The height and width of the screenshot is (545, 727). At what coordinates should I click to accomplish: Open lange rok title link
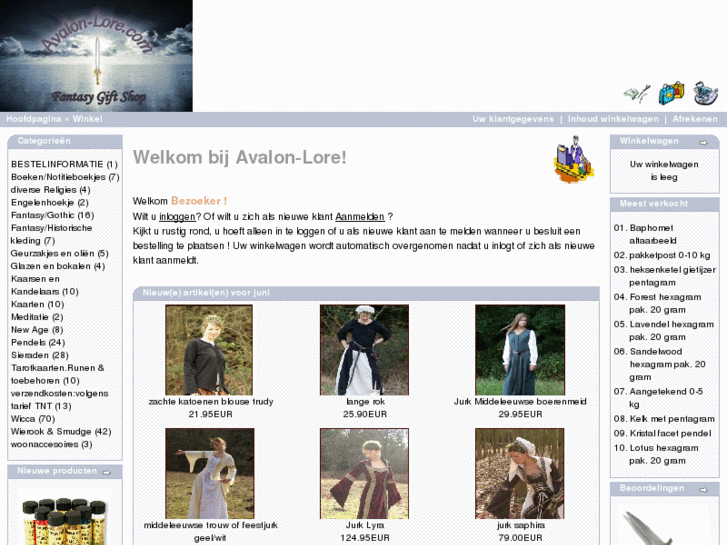365,402
